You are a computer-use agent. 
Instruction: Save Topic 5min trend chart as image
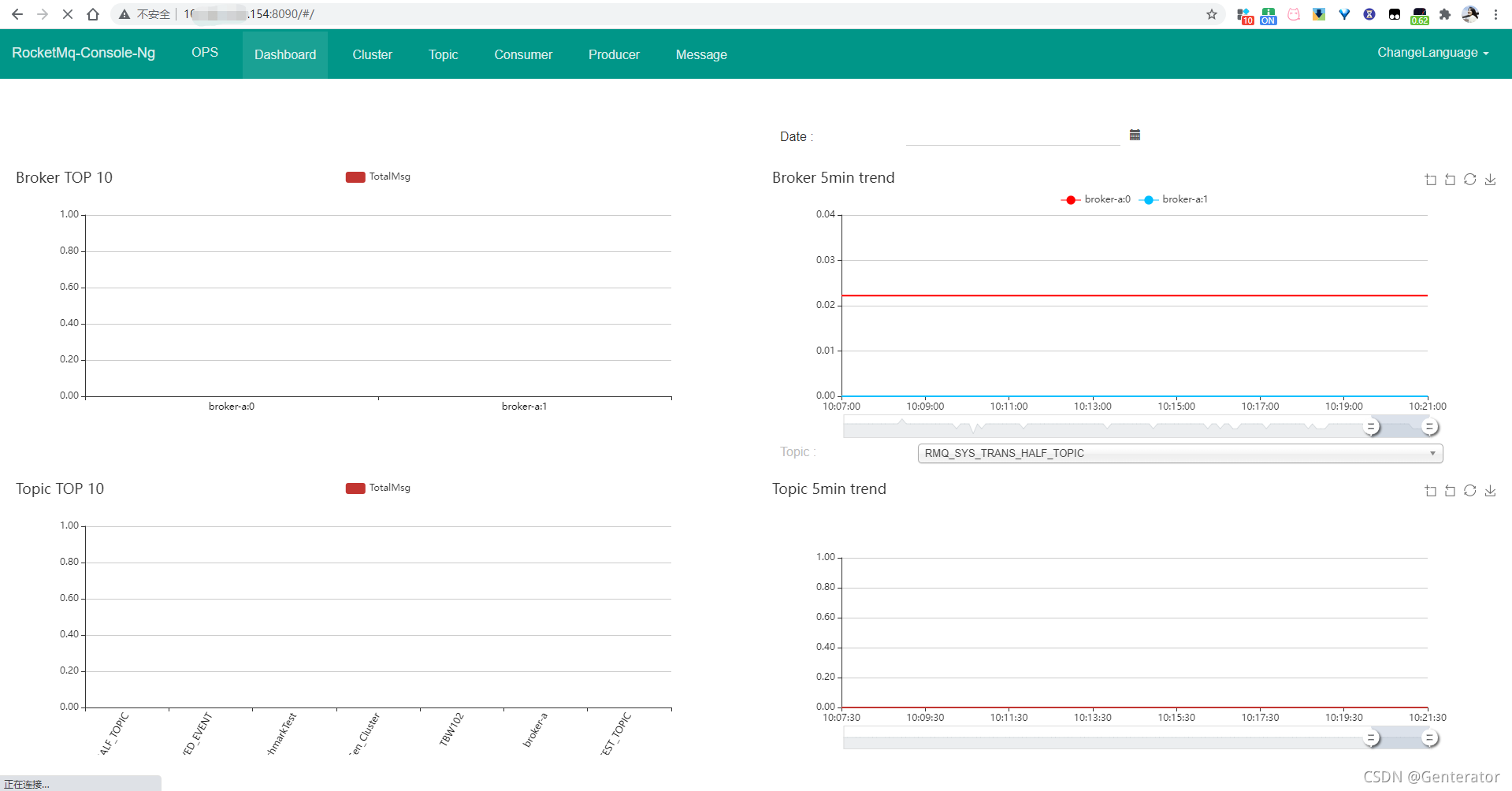tap(1490, 491)
